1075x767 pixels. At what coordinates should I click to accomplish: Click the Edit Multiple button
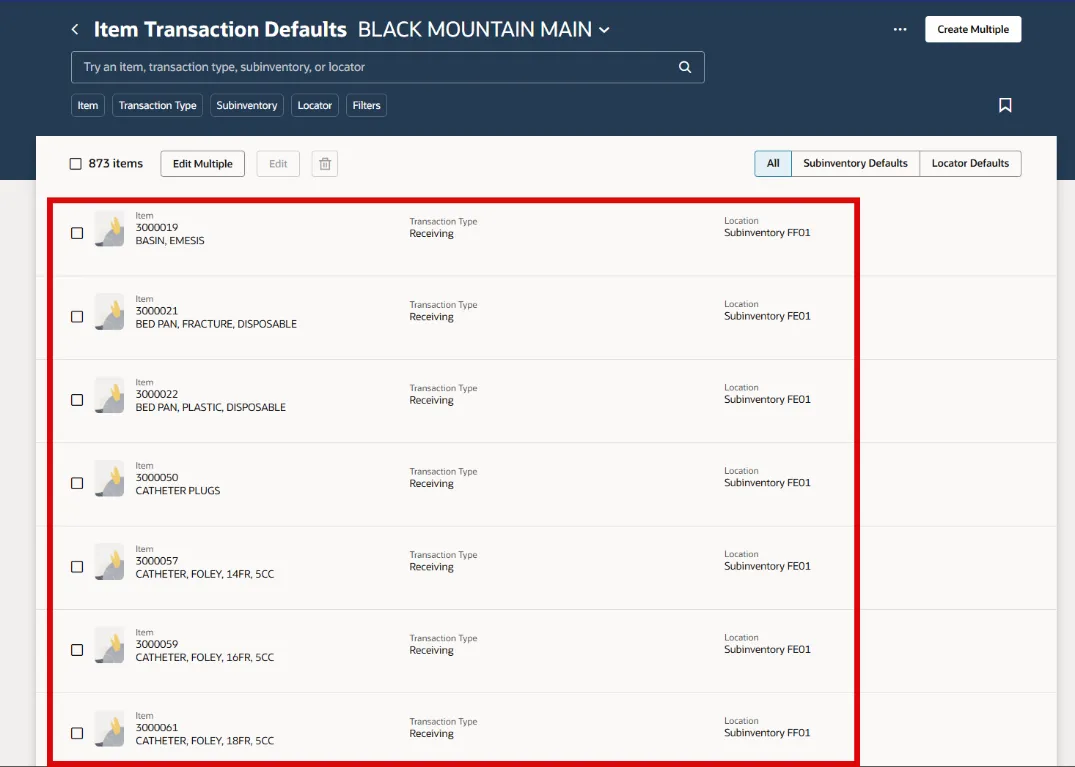click(x=202, y=164)
